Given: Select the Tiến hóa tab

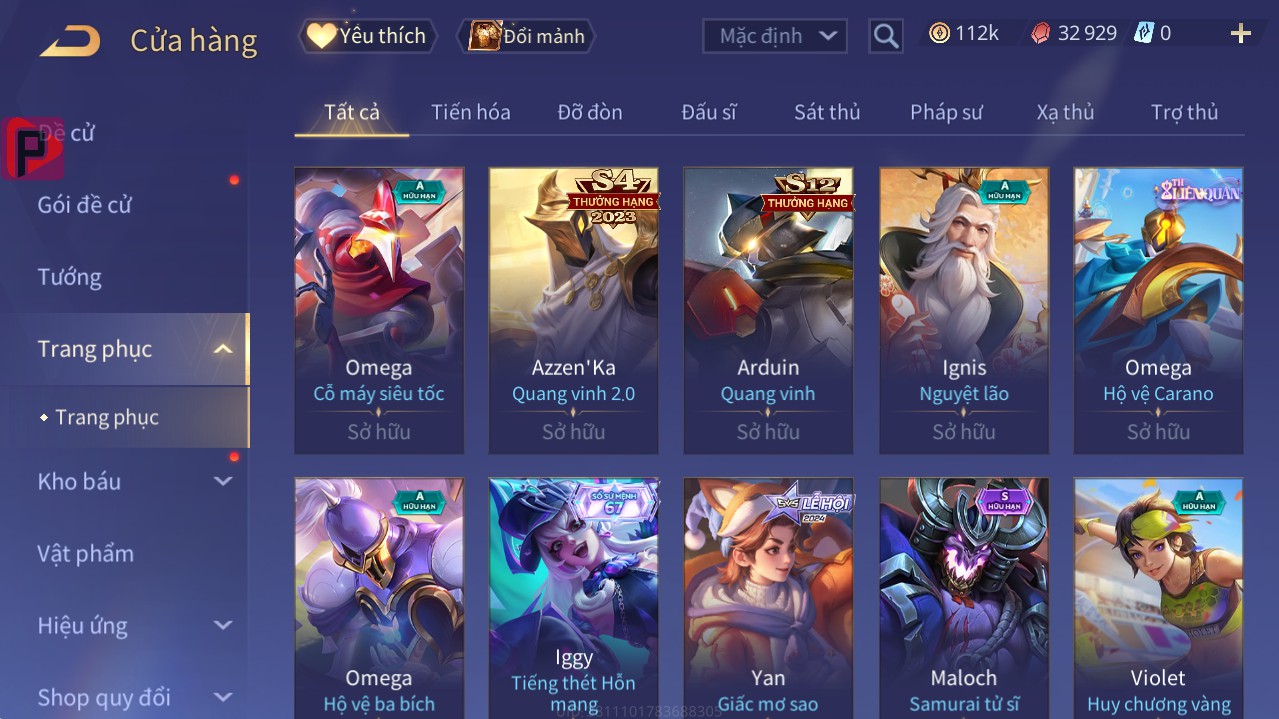Looking at the screenshot, I should pyautogui.click(x=471, y=112).
